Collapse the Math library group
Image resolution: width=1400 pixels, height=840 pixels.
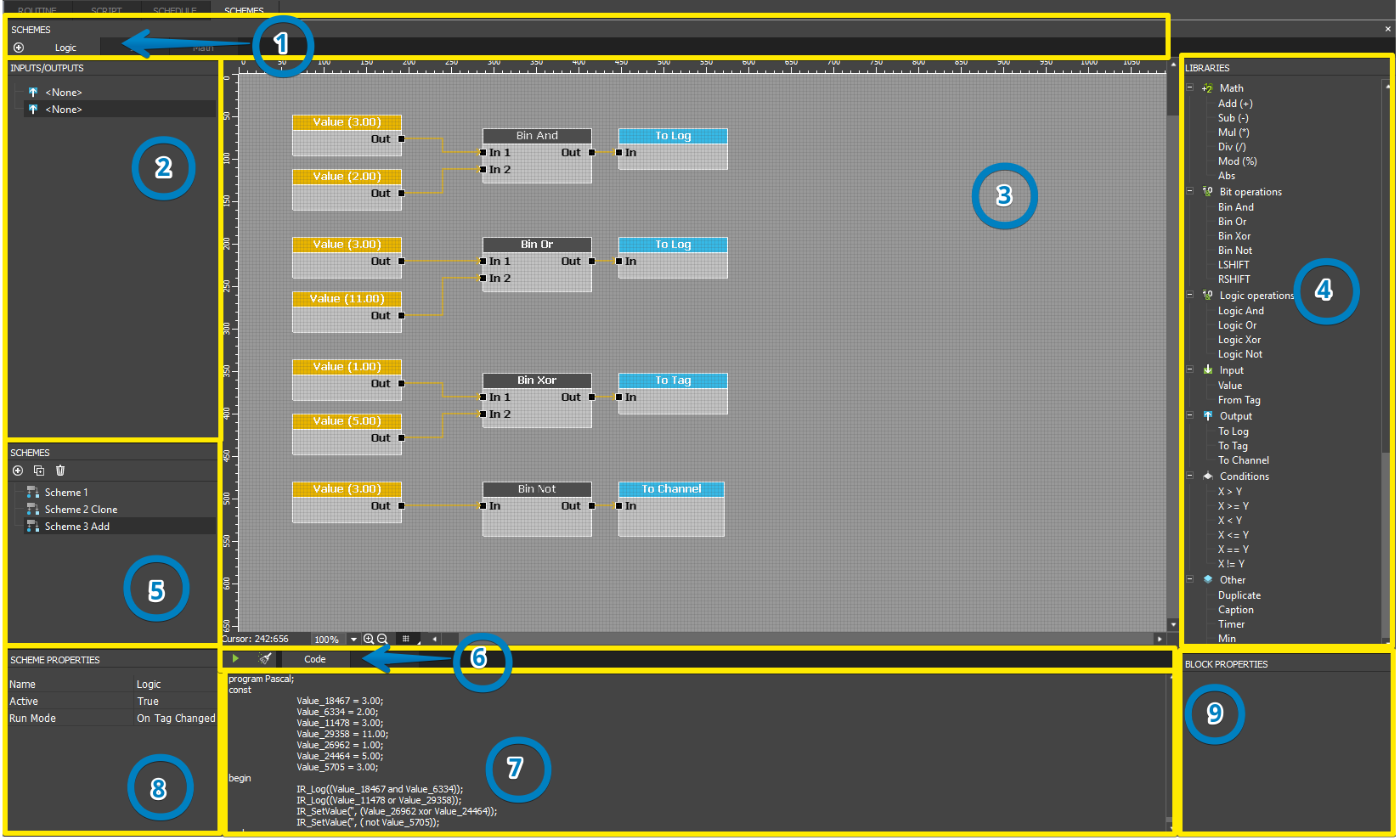[1190, 87]
